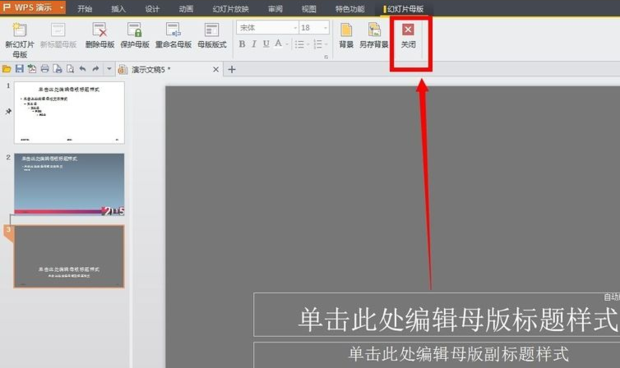
Task: Toggle italic formatting
Action: pos(254,44)
